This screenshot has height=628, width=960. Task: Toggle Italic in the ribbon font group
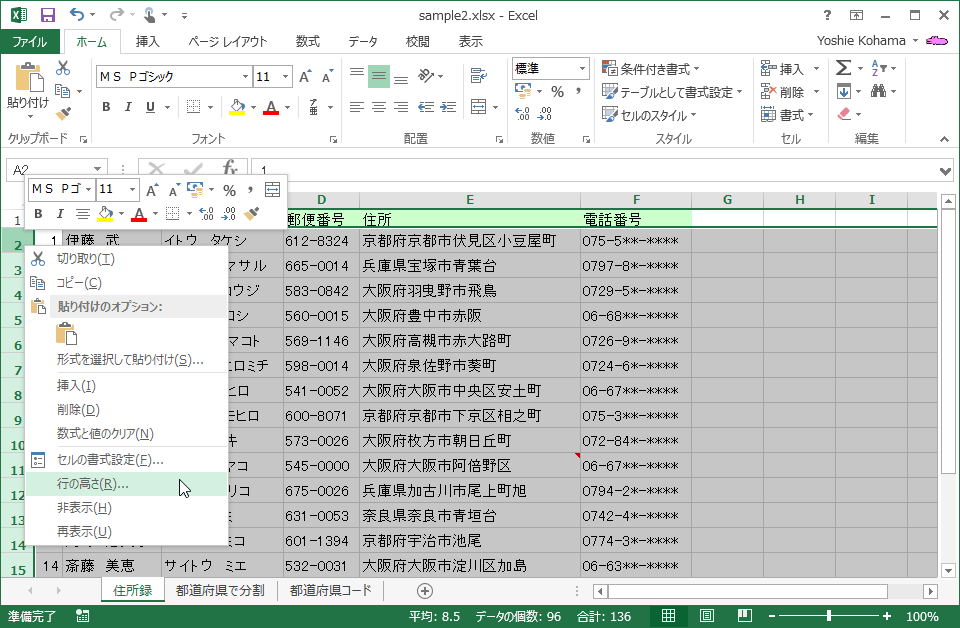[x=128, y=107]
